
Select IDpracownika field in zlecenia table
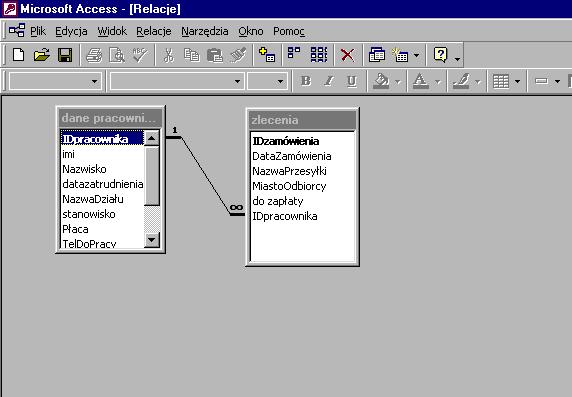(x=302, y=216)
